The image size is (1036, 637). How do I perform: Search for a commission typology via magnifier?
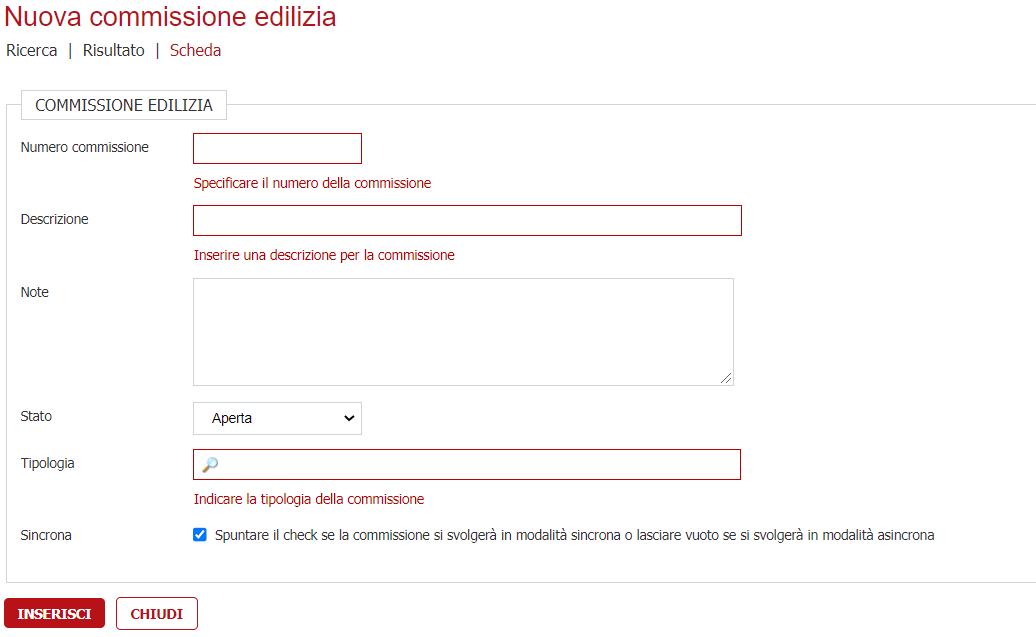207,463
